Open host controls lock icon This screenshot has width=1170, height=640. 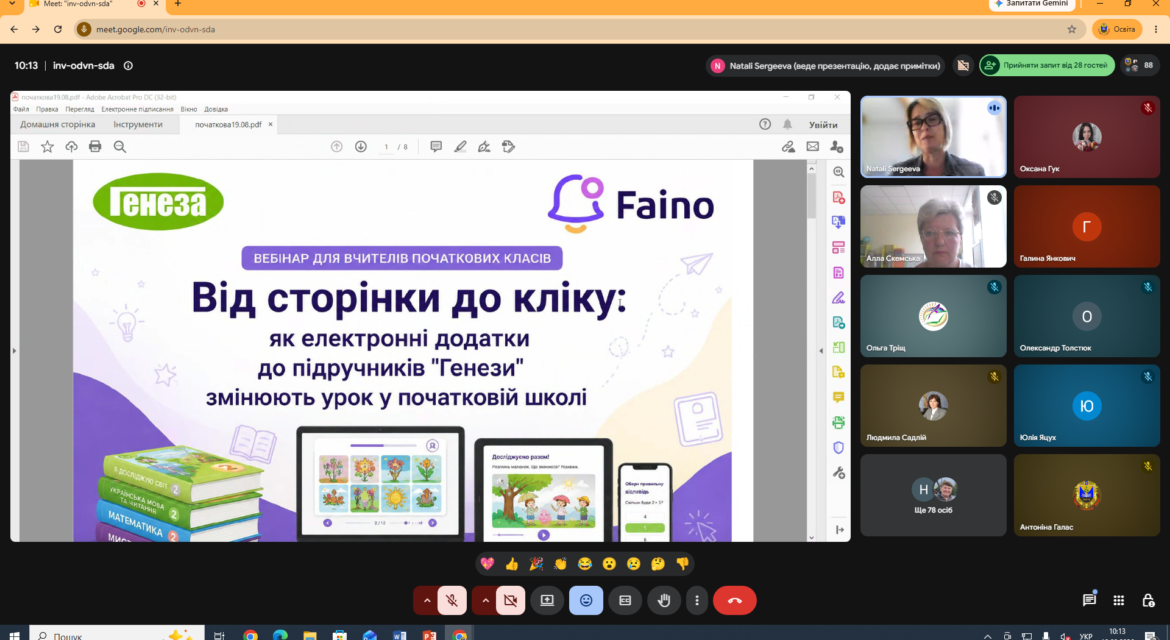(1148, 600)
